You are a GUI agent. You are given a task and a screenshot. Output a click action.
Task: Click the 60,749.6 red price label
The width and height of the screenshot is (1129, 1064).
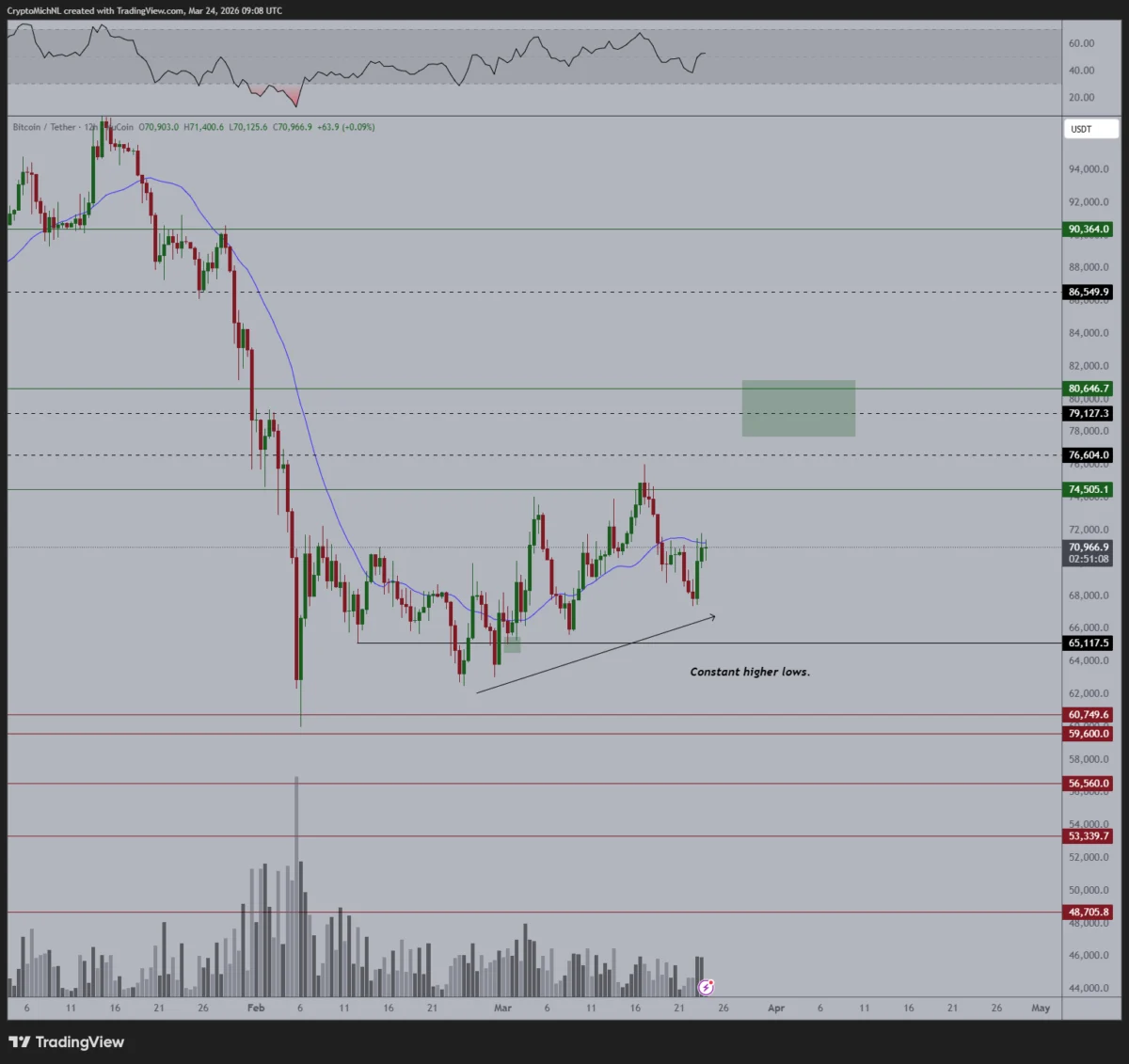click(x=1089, y=715)
